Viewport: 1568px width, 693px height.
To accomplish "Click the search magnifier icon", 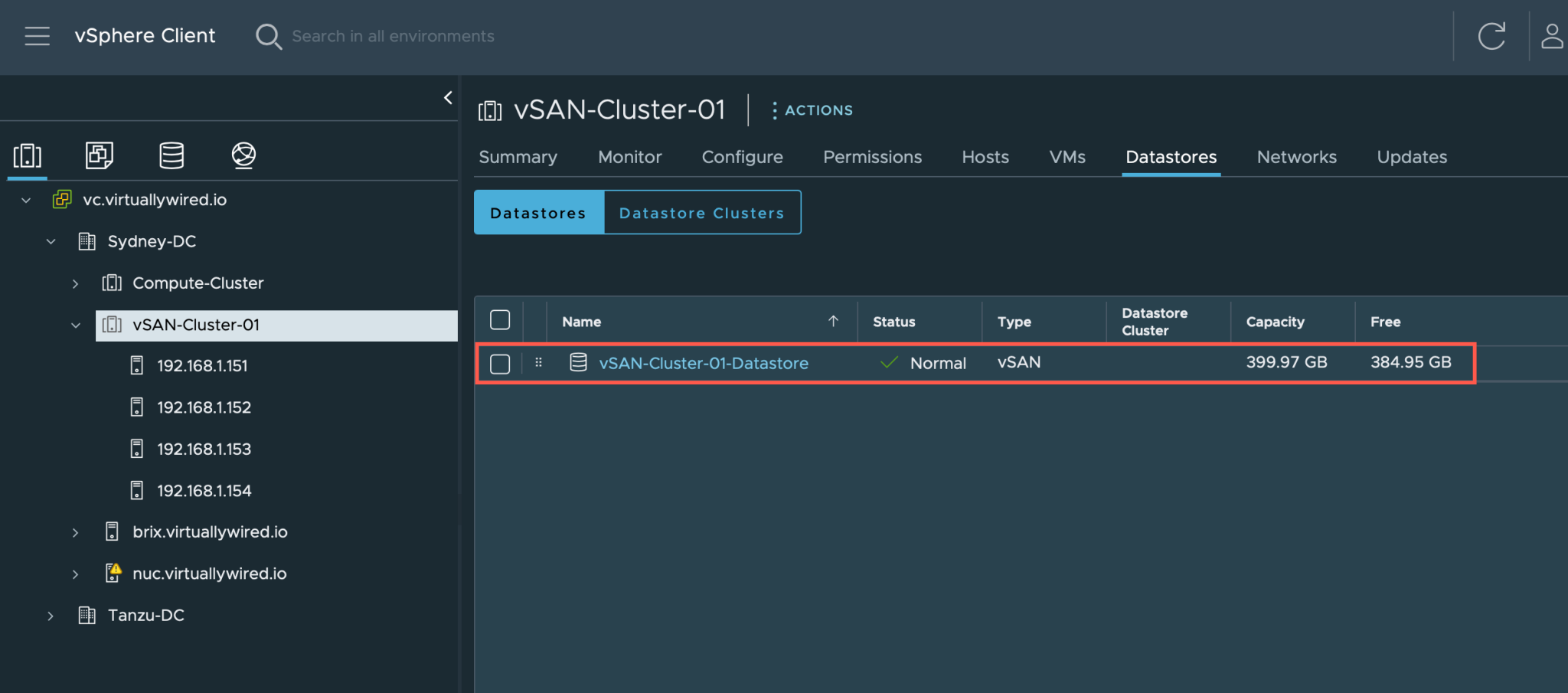I will (268, 36).
